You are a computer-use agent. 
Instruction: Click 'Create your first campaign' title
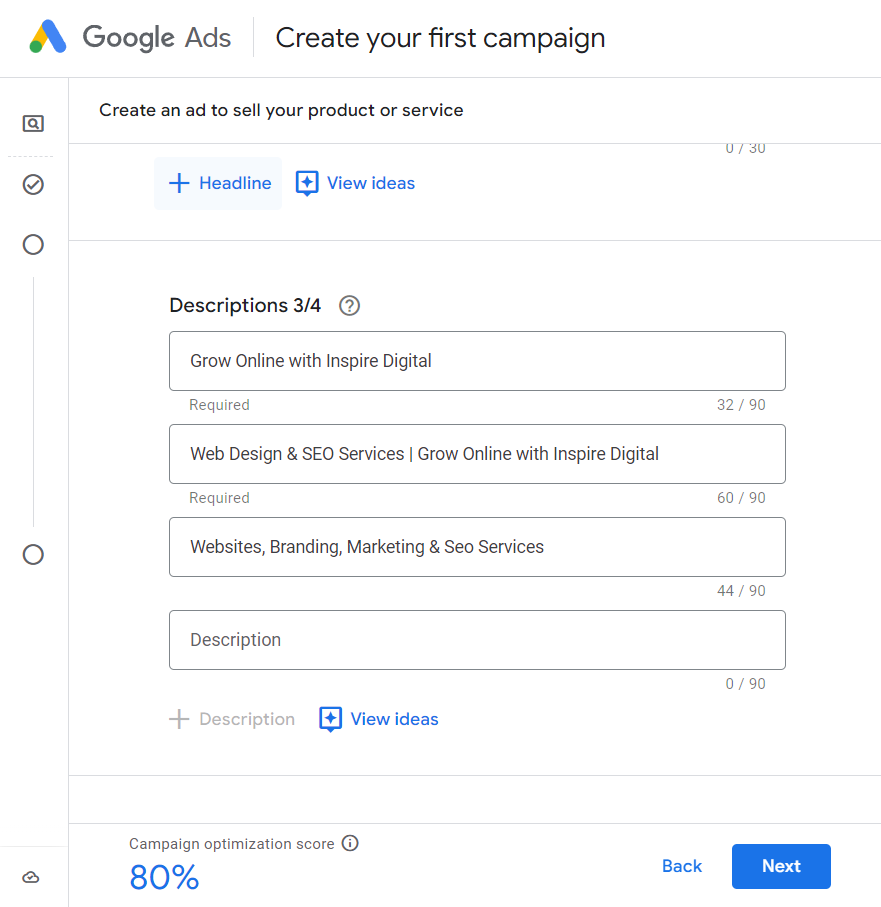440,39
